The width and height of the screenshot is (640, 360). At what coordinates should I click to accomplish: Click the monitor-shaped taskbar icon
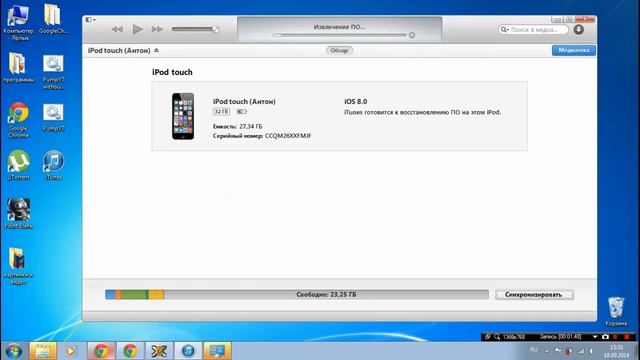(x=217, y=351)
